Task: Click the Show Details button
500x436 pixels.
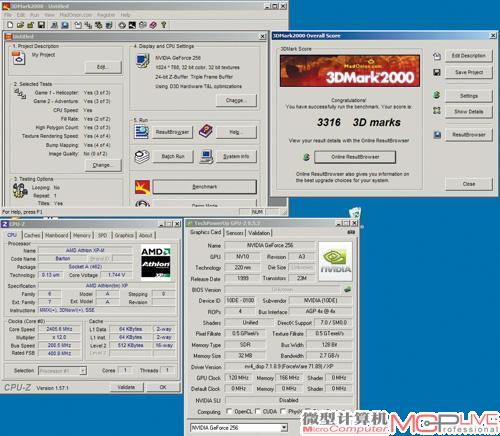Action: point(469,111)
